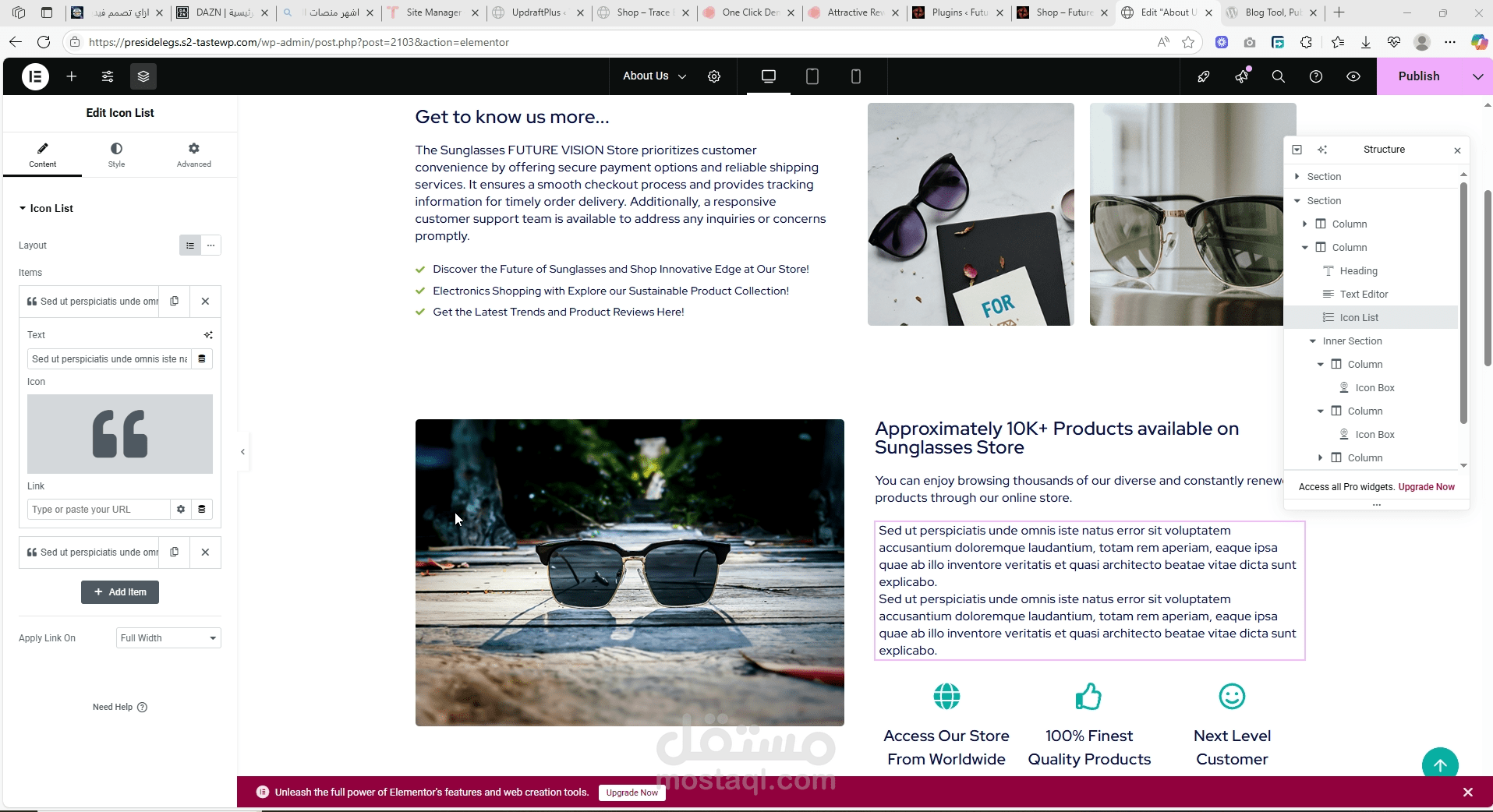Click the quote icon preview
The width and height of the screenshot is (1493, 812).
point(120,434)
